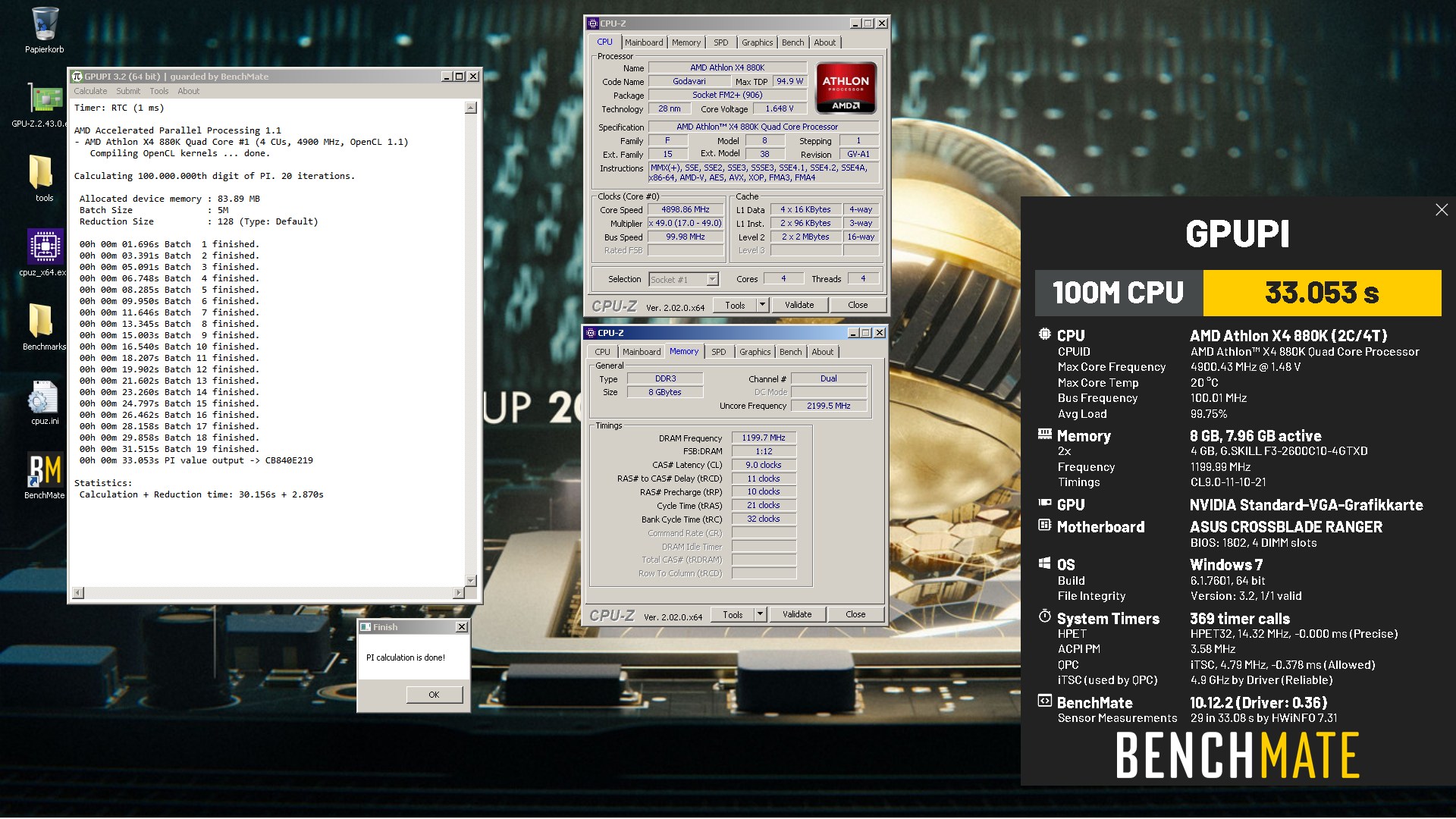Image resolution: width=1456 pixels, height=819 pixels.
Task: Click Close button in top CPU-Z
Action: (858, 305)
